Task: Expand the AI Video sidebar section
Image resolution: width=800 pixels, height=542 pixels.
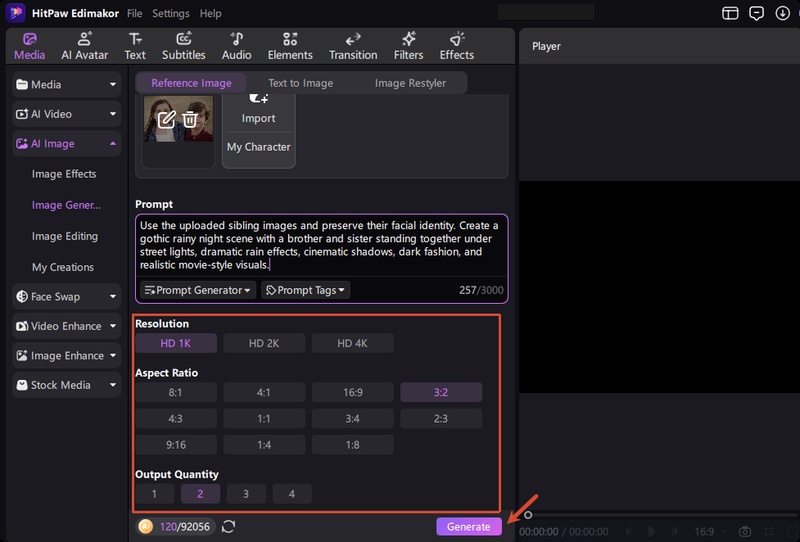Action: click(66, 114)
